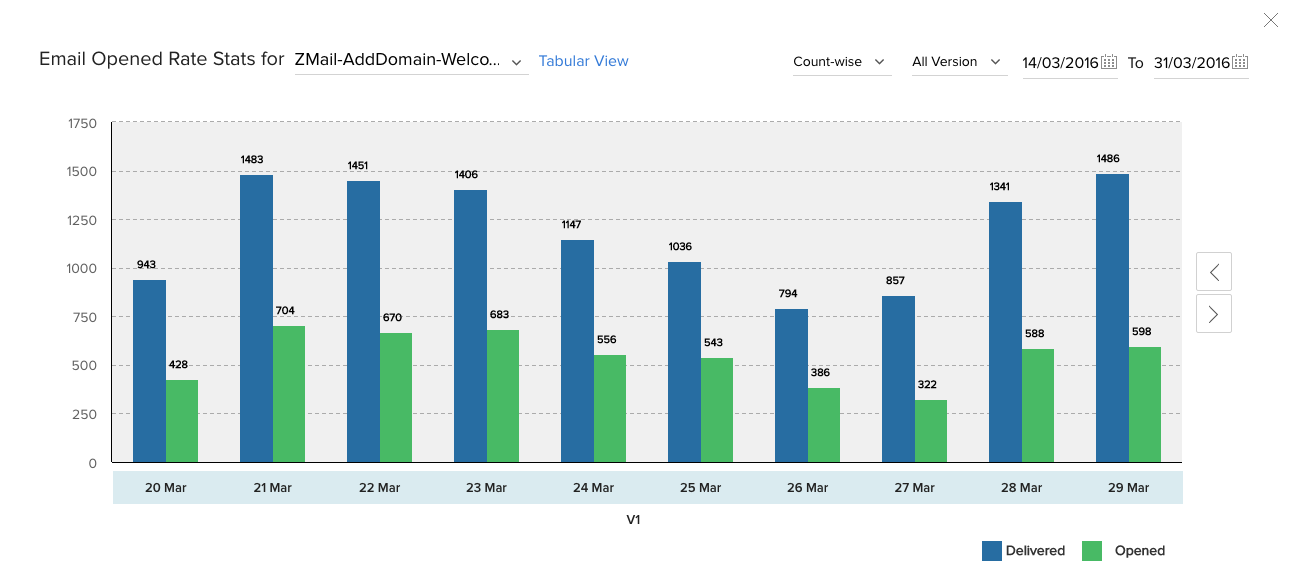Toggle the Opened legend series
Image resolution: width=1290 pixels, height=581 pixels.
1124,551
